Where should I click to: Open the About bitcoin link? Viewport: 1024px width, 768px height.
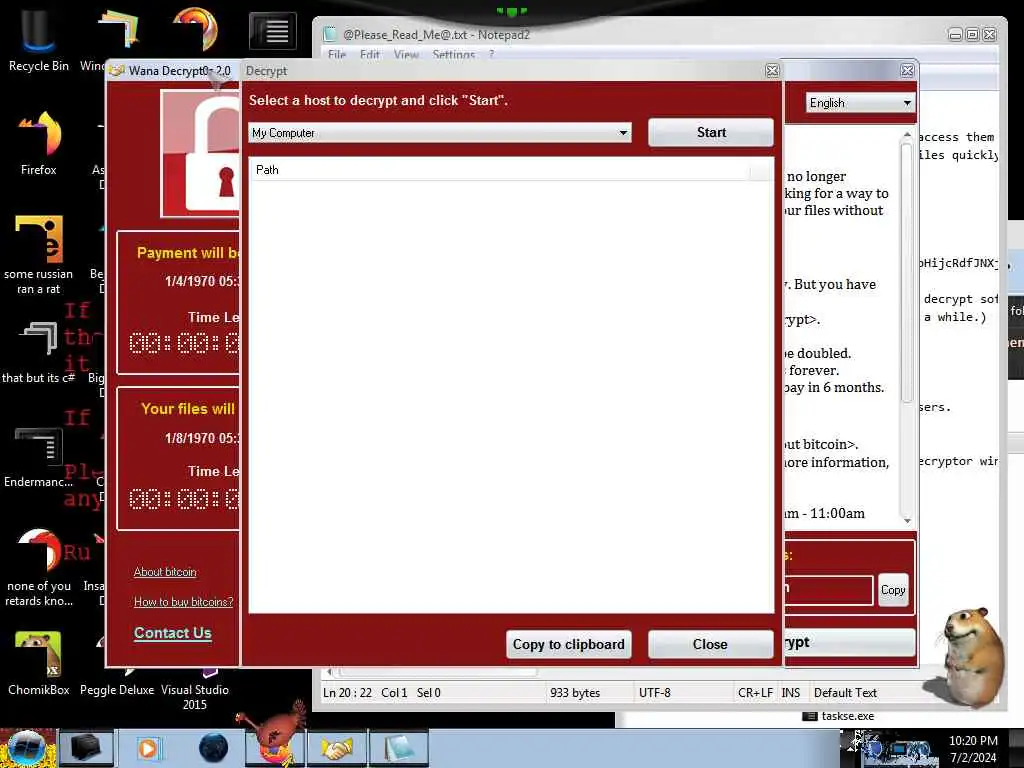coord(165,572)
